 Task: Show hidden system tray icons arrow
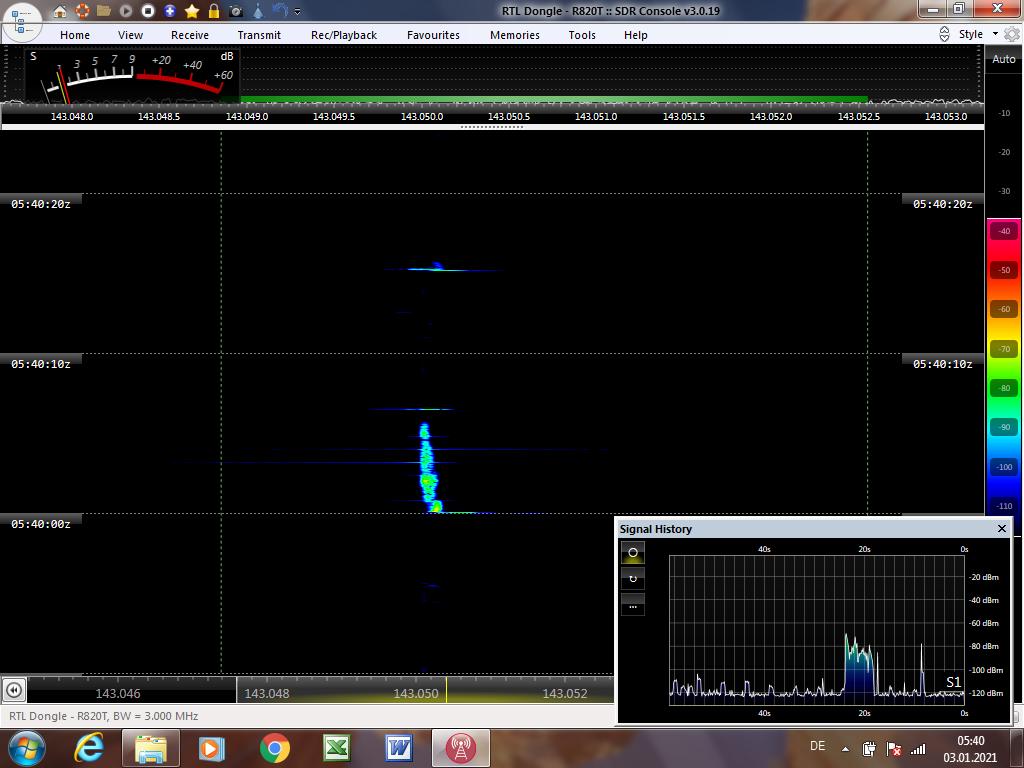pyautogui.click(x=846, y=749)
